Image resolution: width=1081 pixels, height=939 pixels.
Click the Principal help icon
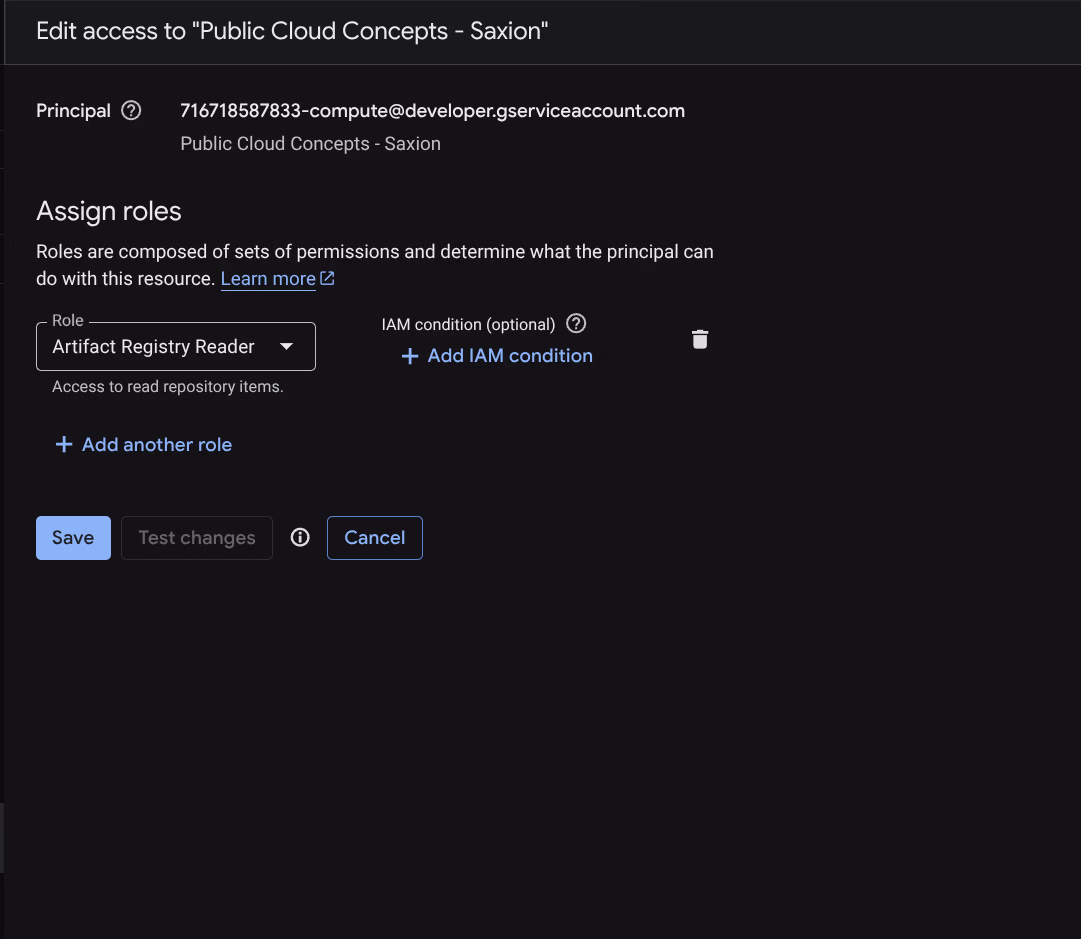131,110
